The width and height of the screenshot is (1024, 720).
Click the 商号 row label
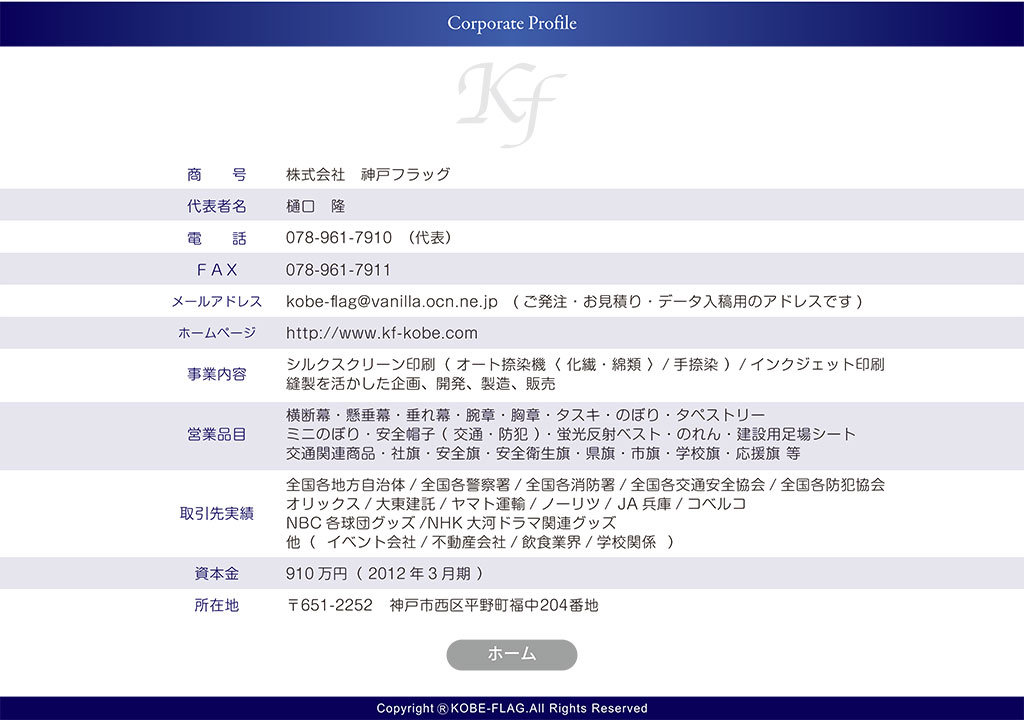coord(216,174)
